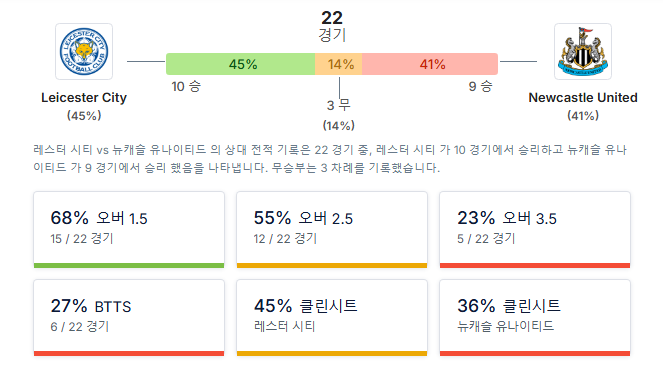This screenshot has height=368, width=663.
Task: Open the Leicester City team name link
Action: pos(84,97)
